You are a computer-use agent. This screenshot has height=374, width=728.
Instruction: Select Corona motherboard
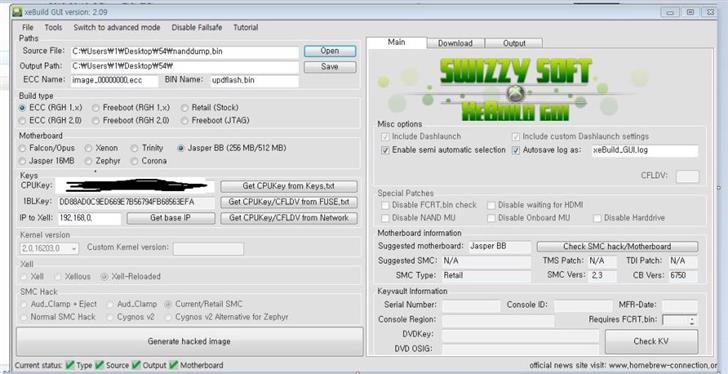coord(149,161)
